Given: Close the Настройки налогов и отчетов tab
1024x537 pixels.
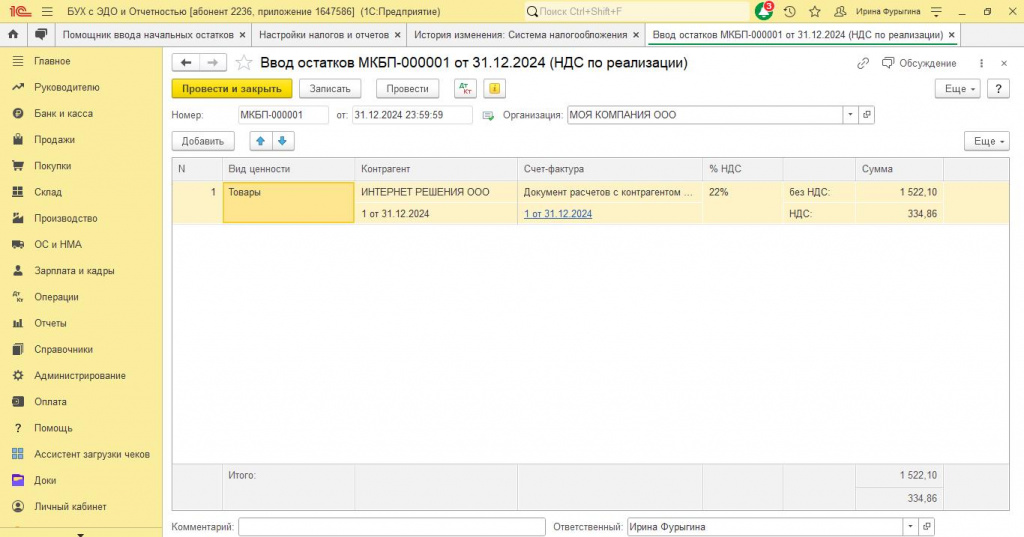Looking at the screenshot, I should tap(398, 35).
